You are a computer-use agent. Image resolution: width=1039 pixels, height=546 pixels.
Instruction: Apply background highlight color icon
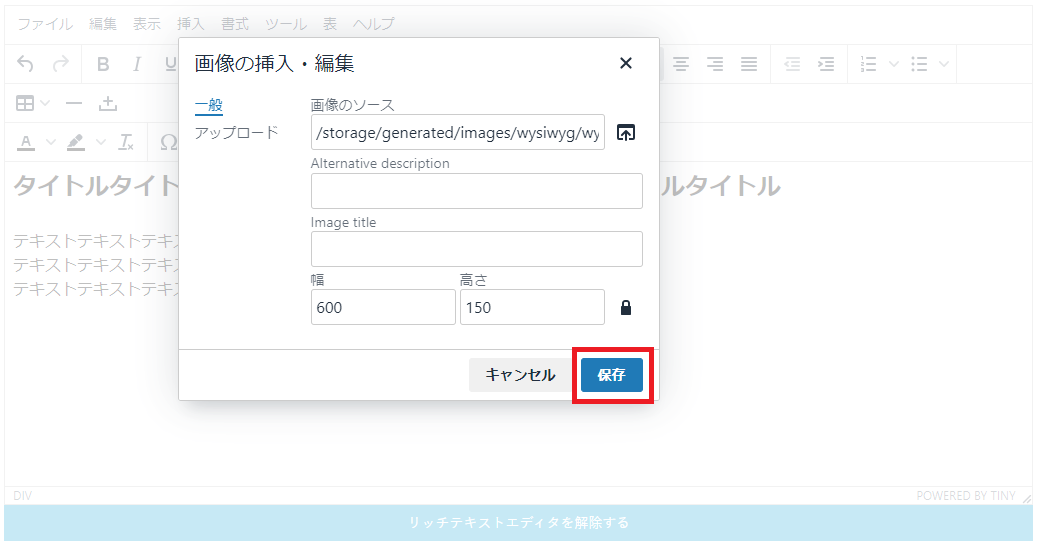click(76, 142)
